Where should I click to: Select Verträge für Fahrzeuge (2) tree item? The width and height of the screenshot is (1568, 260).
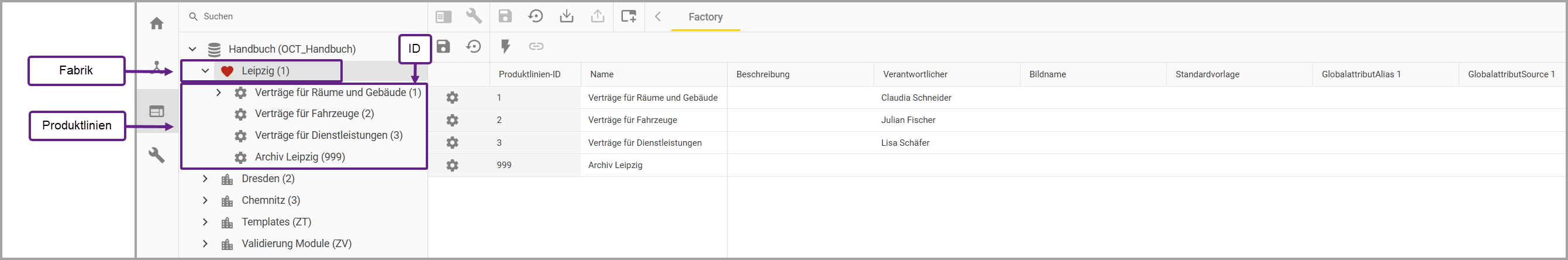click(314, 114)
